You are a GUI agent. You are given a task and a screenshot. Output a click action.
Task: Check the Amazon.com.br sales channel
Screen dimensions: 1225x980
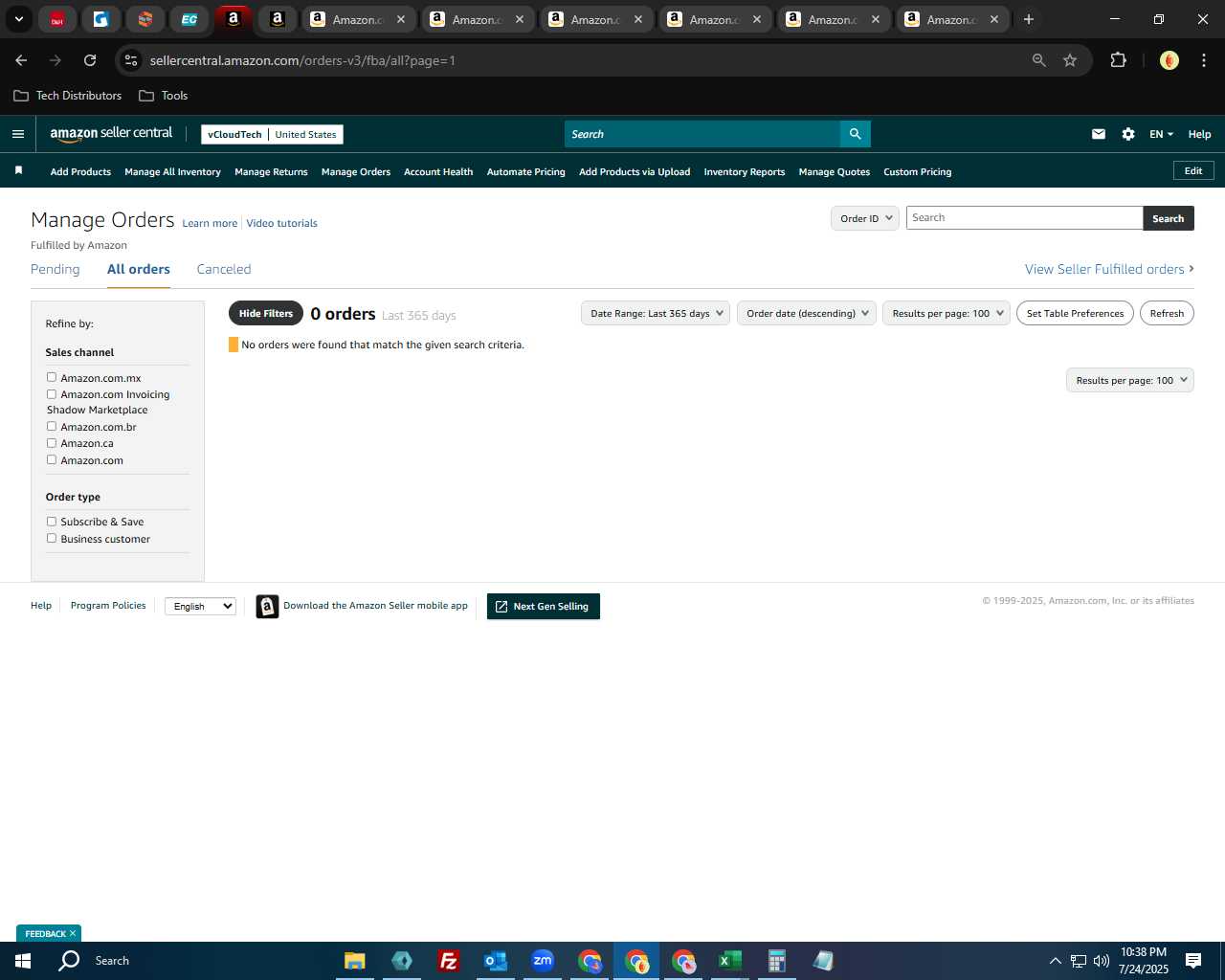click(x=52, y=426)
